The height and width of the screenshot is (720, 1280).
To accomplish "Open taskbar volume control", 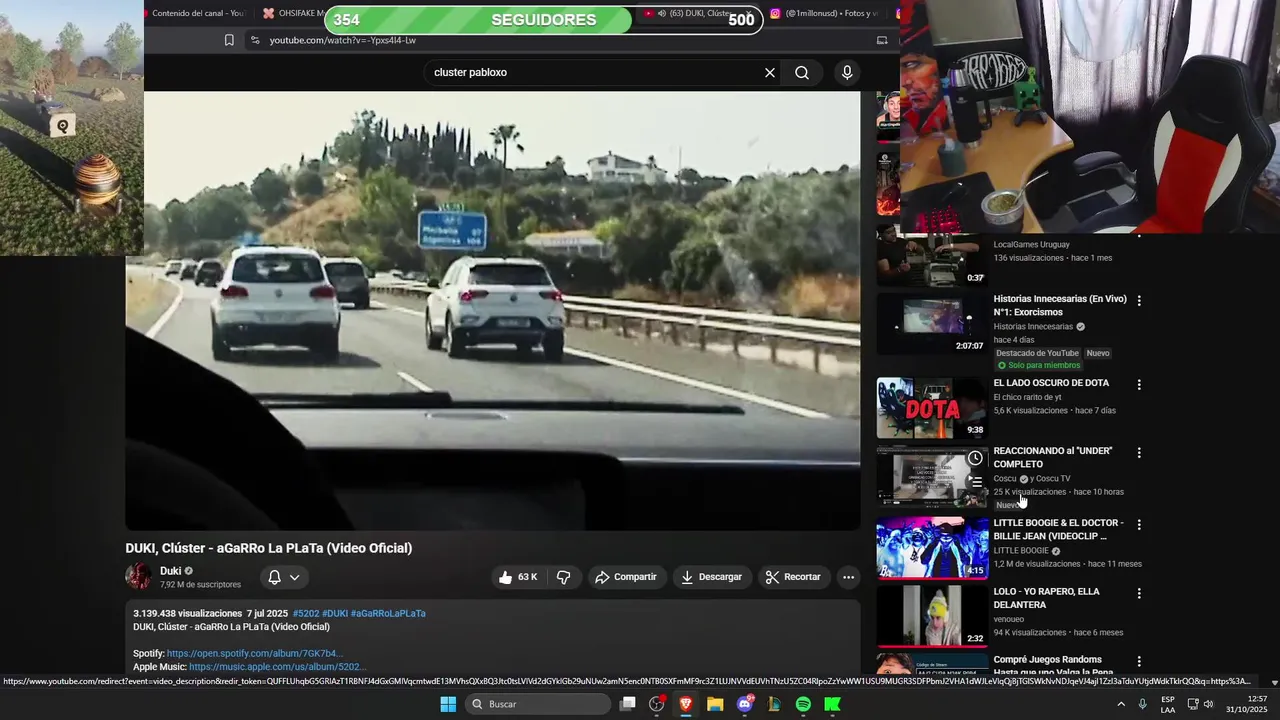I will point(1208,704).
